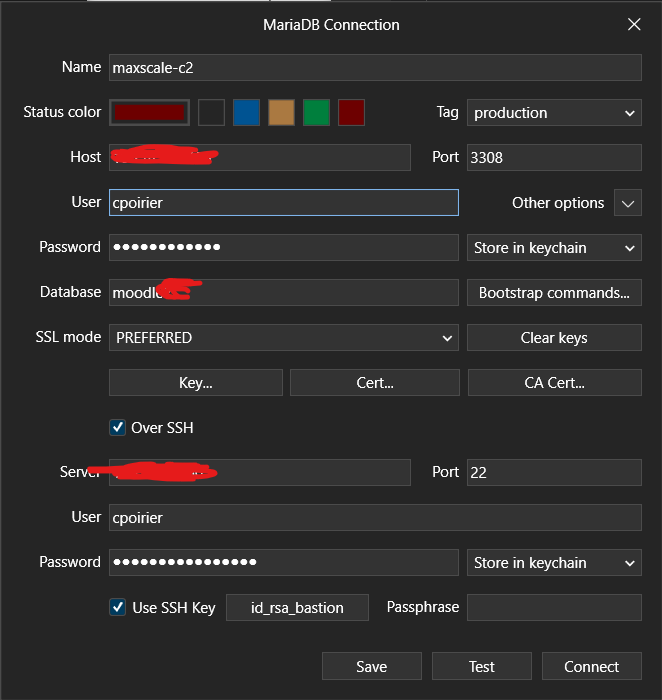Save the connection settings
Image resolution: width=662 pixels, height=700 pixels.
372,666
